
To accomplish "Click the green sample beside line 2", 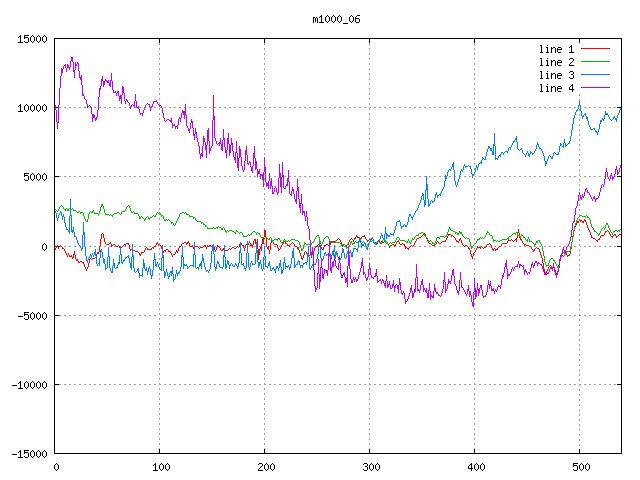I will pos(596,62).
